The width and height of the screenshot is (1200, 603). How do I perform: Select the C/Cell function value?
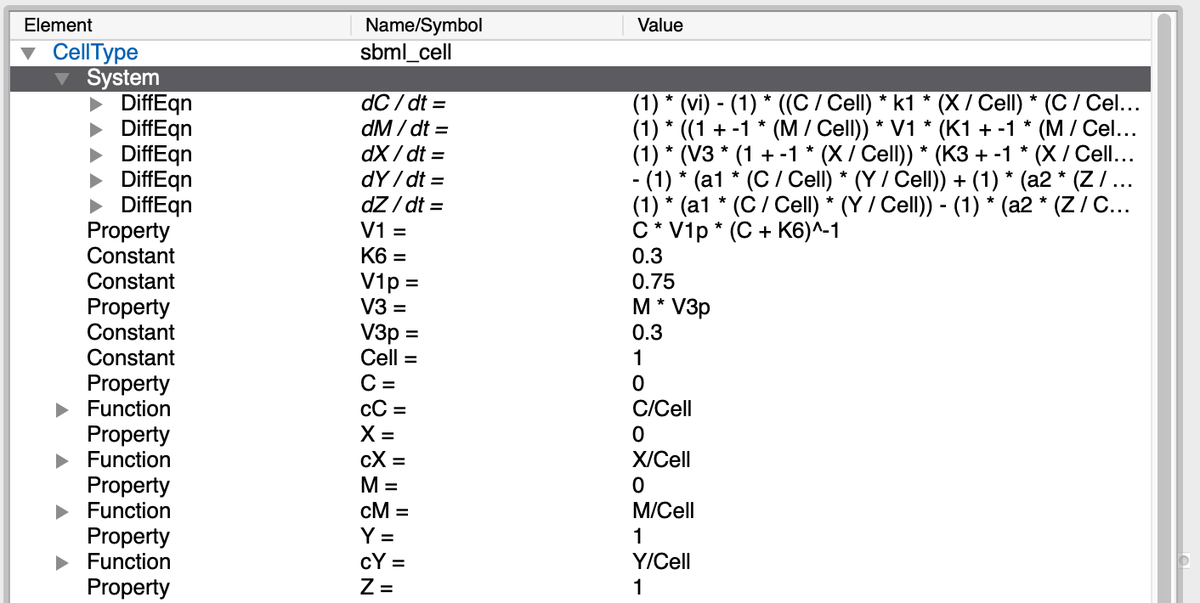point(662,409)
